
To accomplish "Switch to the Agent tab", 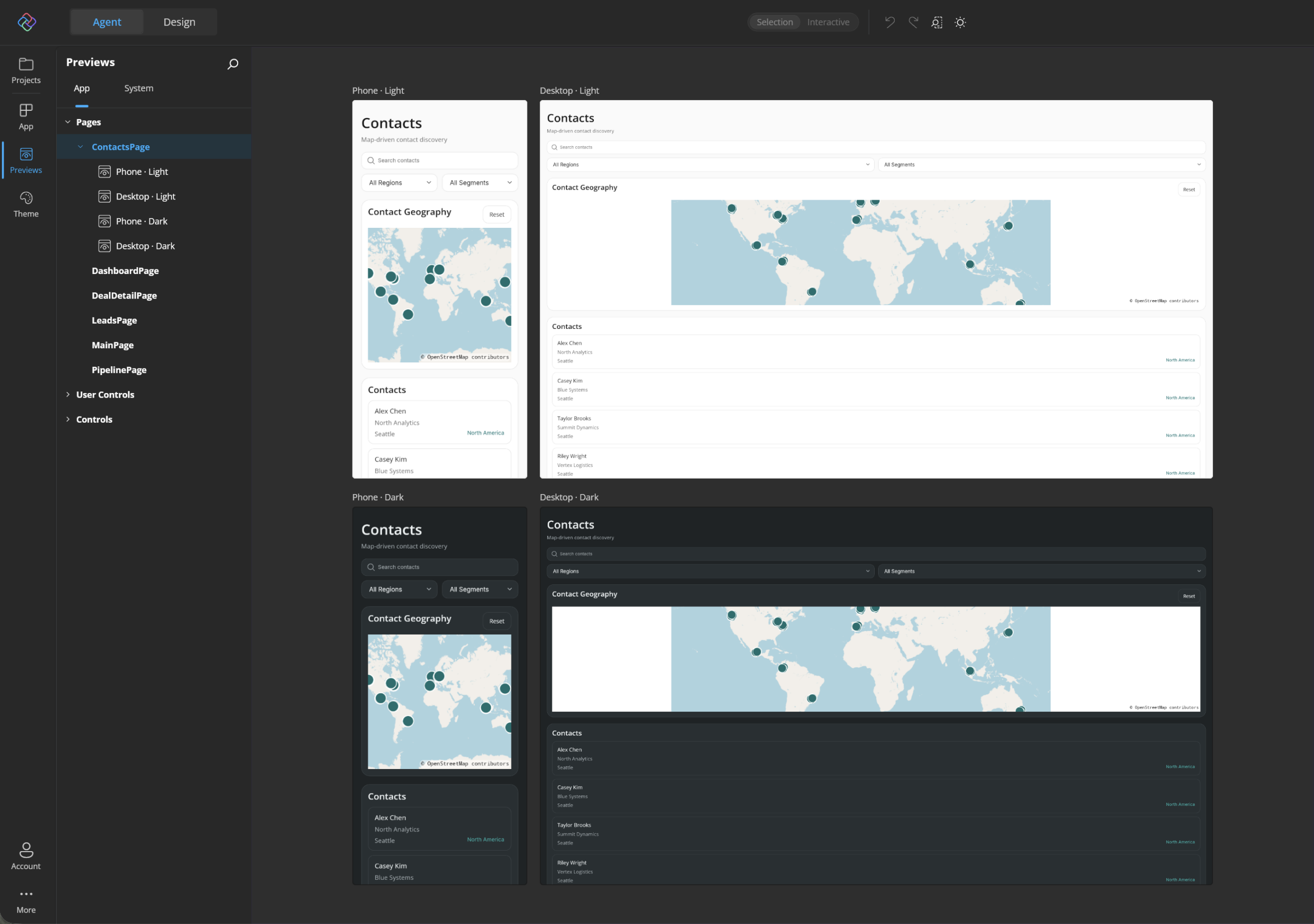I will coord(107,22).
